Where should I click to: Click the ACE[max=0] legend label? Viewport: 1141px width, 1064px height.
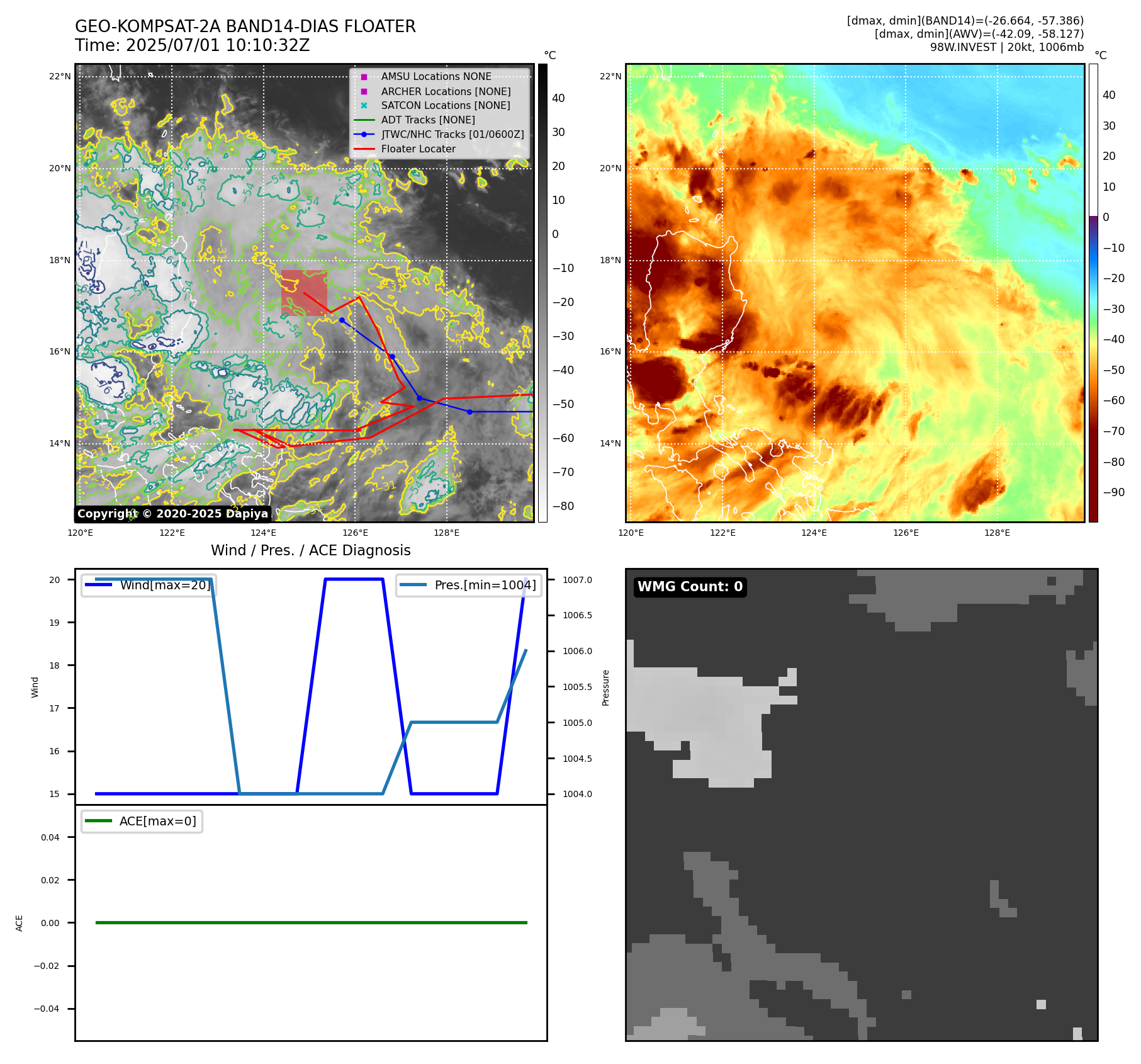(x=158, y=822)
